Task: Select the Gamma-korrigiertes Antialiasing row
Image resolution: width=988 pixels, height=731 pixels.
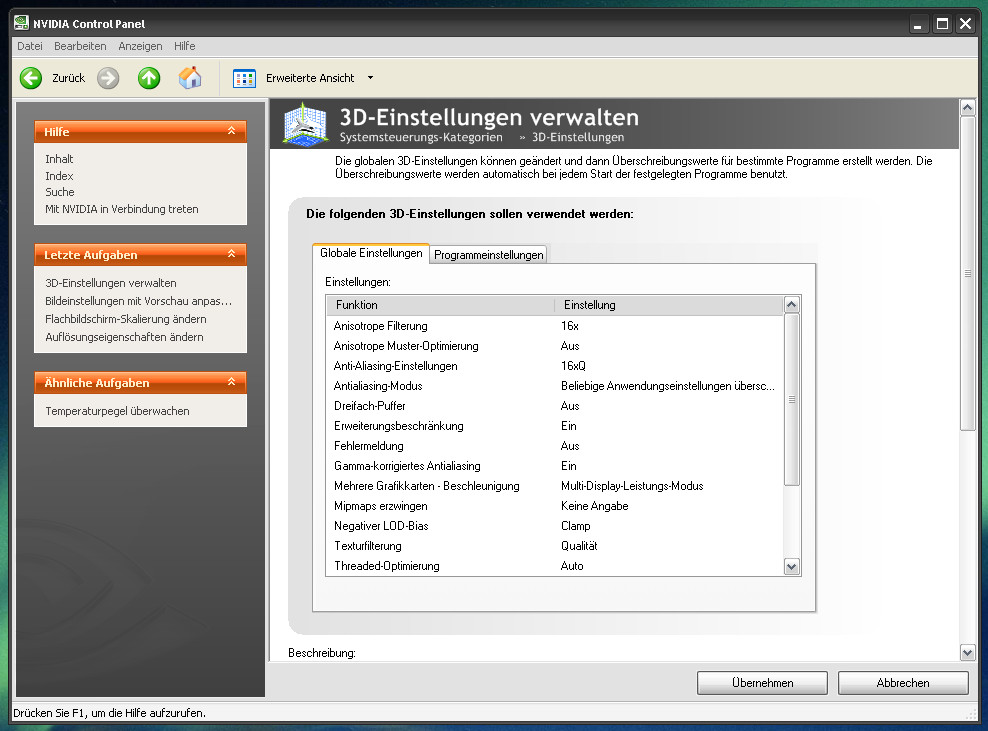Action: click(x=555, y=466)
